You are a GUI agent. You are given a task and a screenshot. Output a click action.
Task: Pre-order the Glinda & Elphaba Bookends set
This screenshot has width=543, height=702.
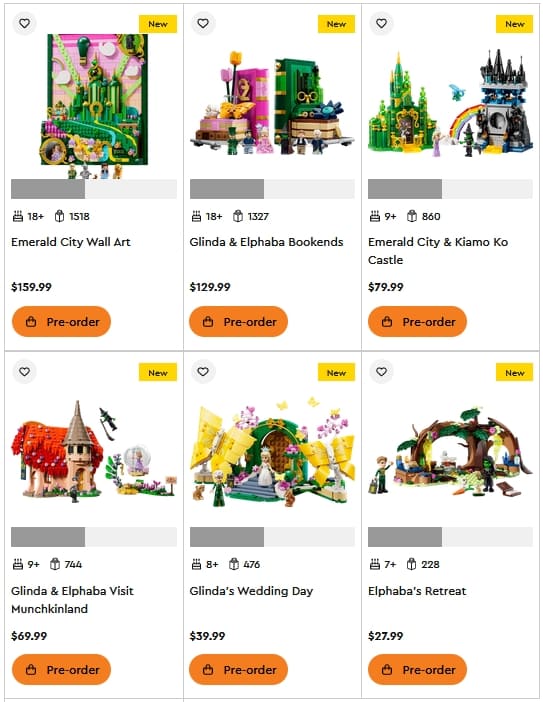point(239,321)
